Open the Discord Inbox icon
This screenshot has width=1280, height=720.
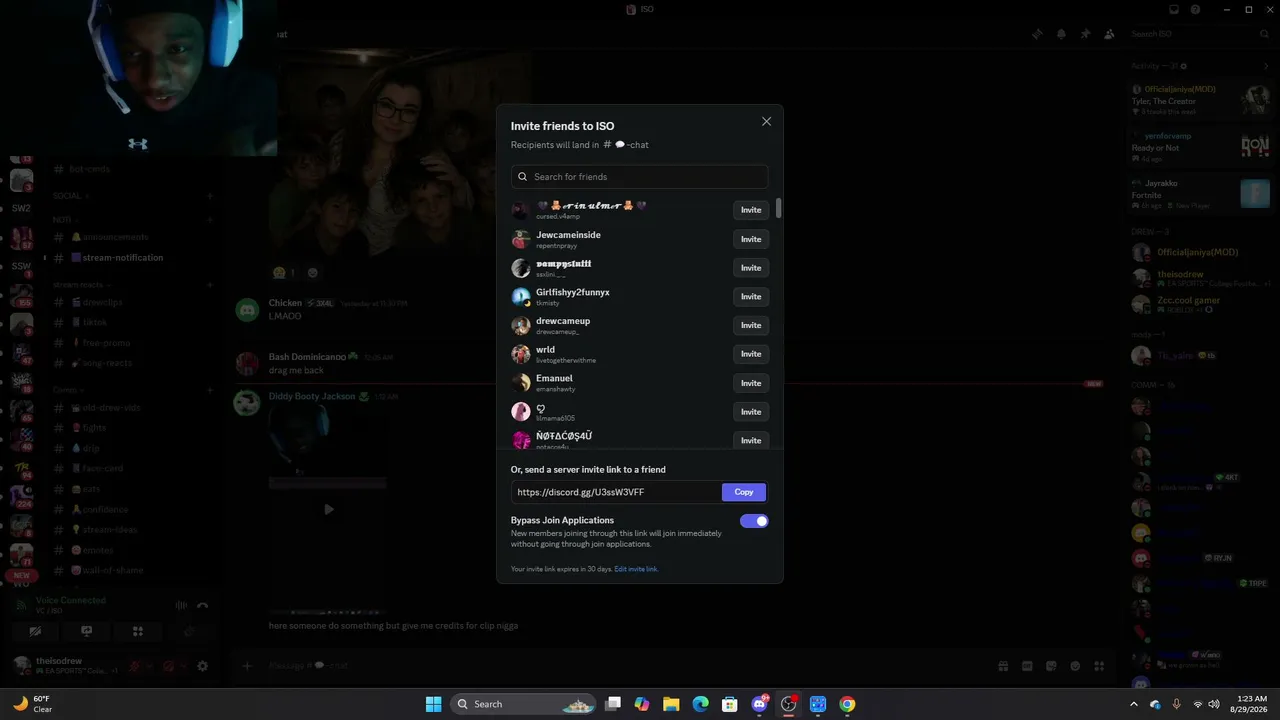[x=1174, y=9]
